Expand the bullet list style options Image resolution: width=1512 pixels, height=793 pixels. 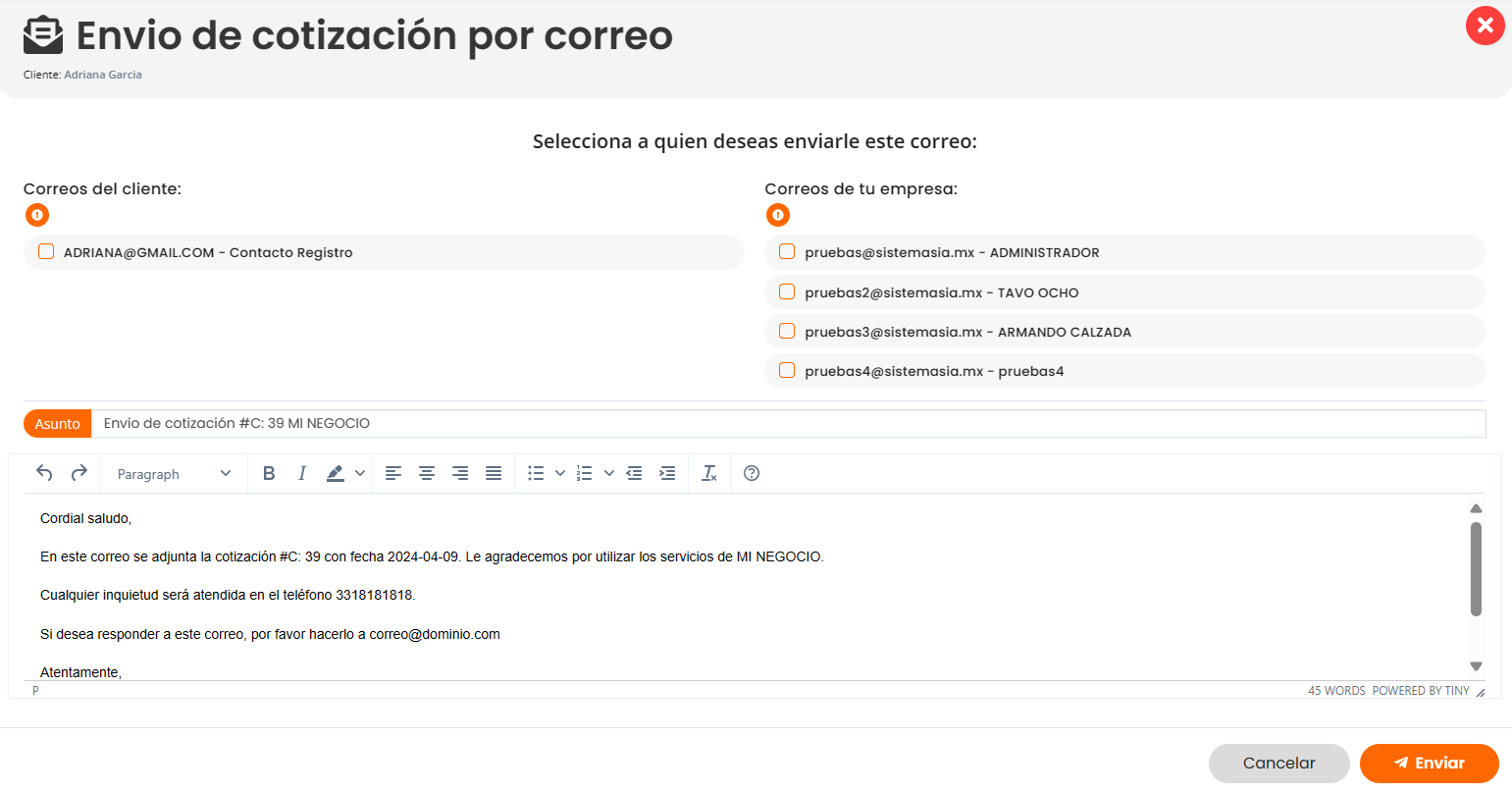[560, 473]
